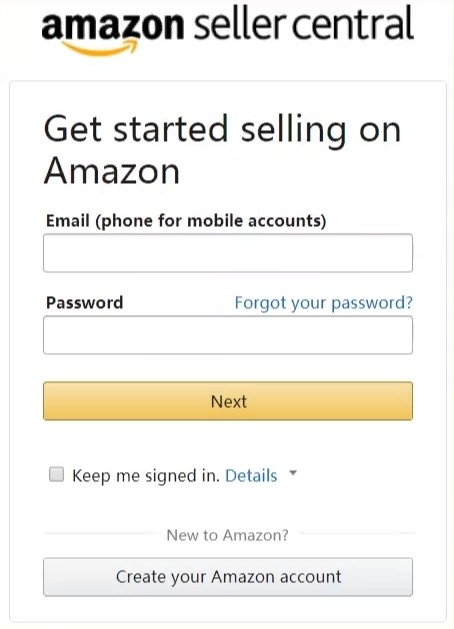Click the divider line right of 'New to Amazon?'
The width and height of the screenshot is (454, 629).
point(357,533)
